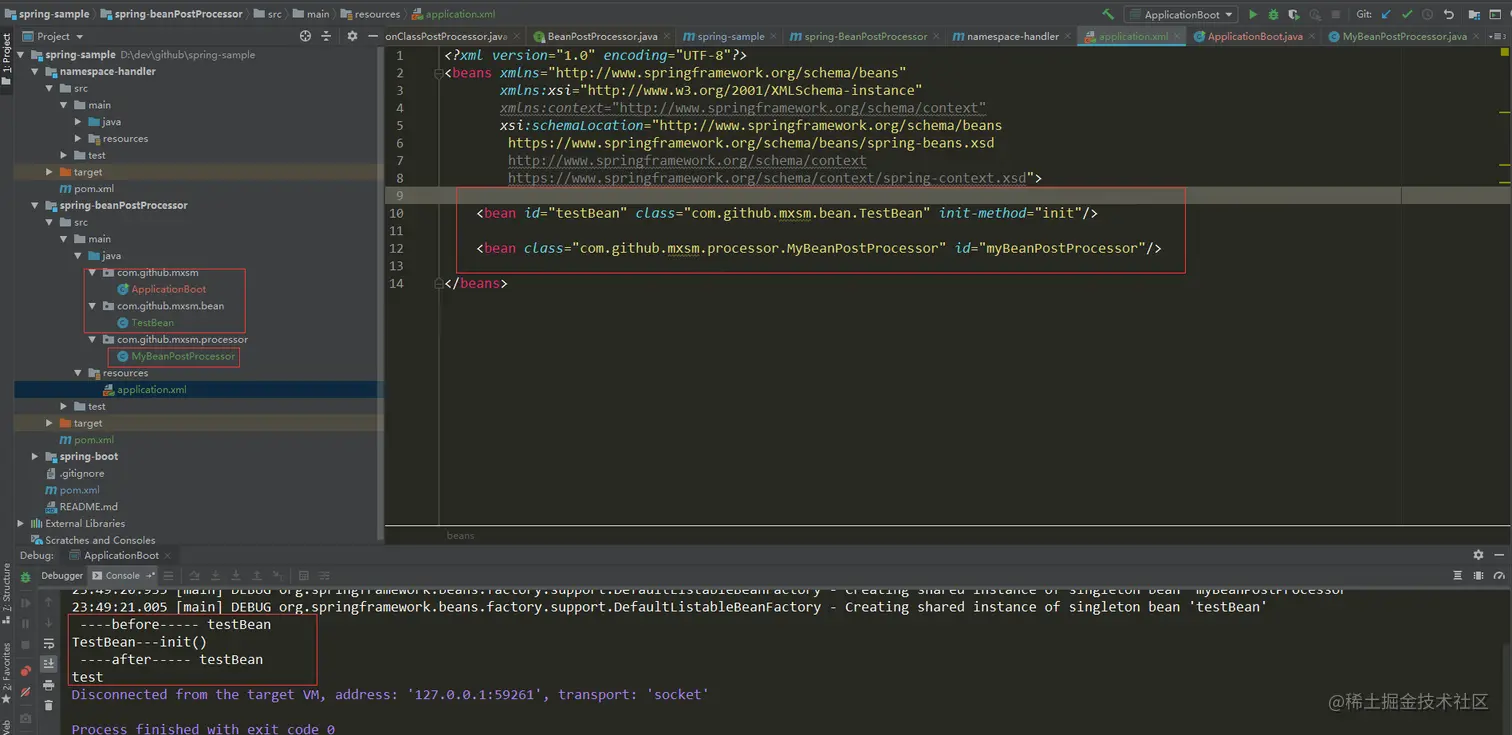Viewport: 1512px width, 735px height.
Task: Select TestBean class in project tree
Action: (145, 323)
